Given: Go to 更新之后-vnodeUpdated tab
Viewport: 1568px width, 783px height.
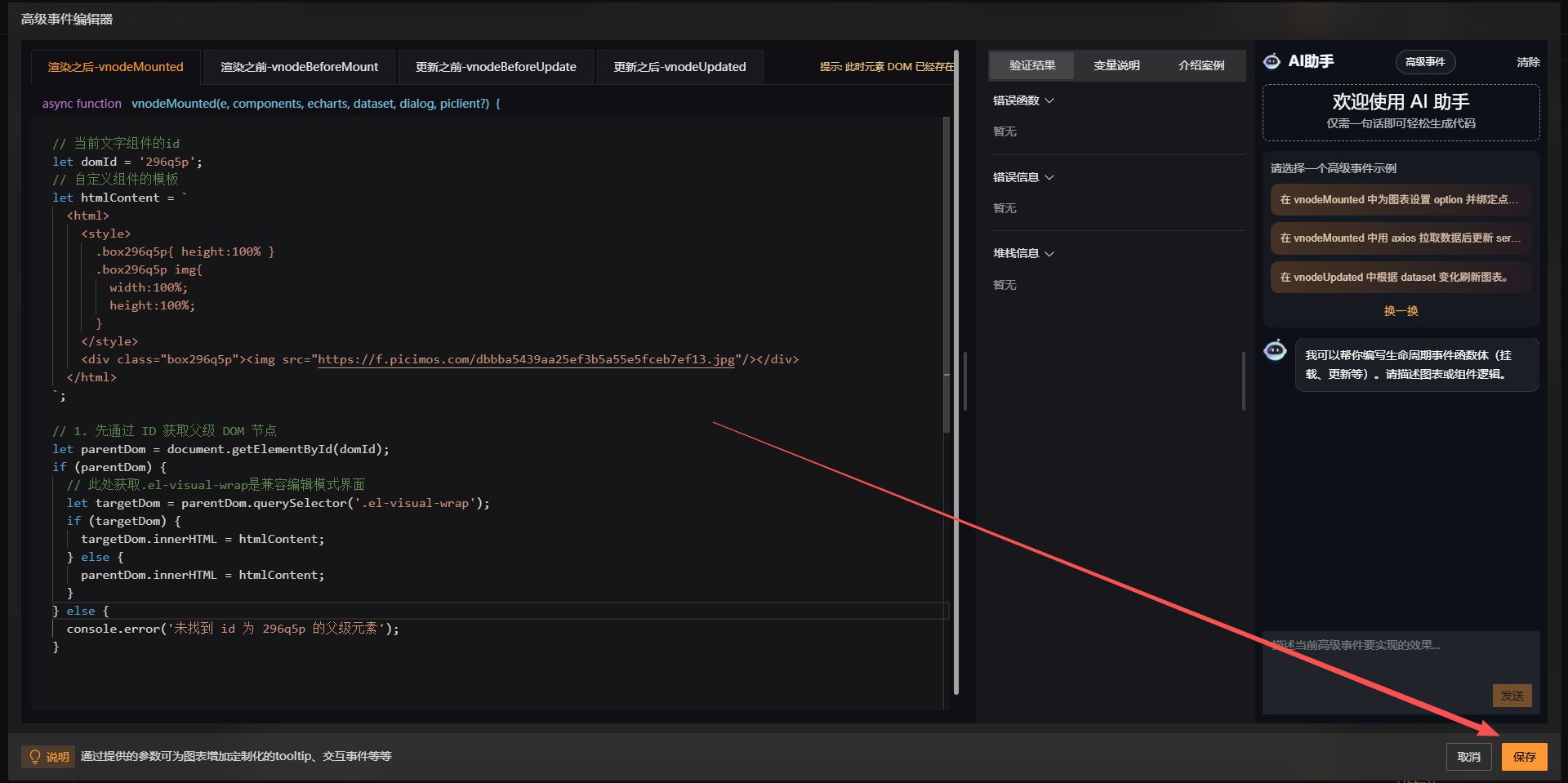Looking at the screenshot, I should click(x=679, y=67).
